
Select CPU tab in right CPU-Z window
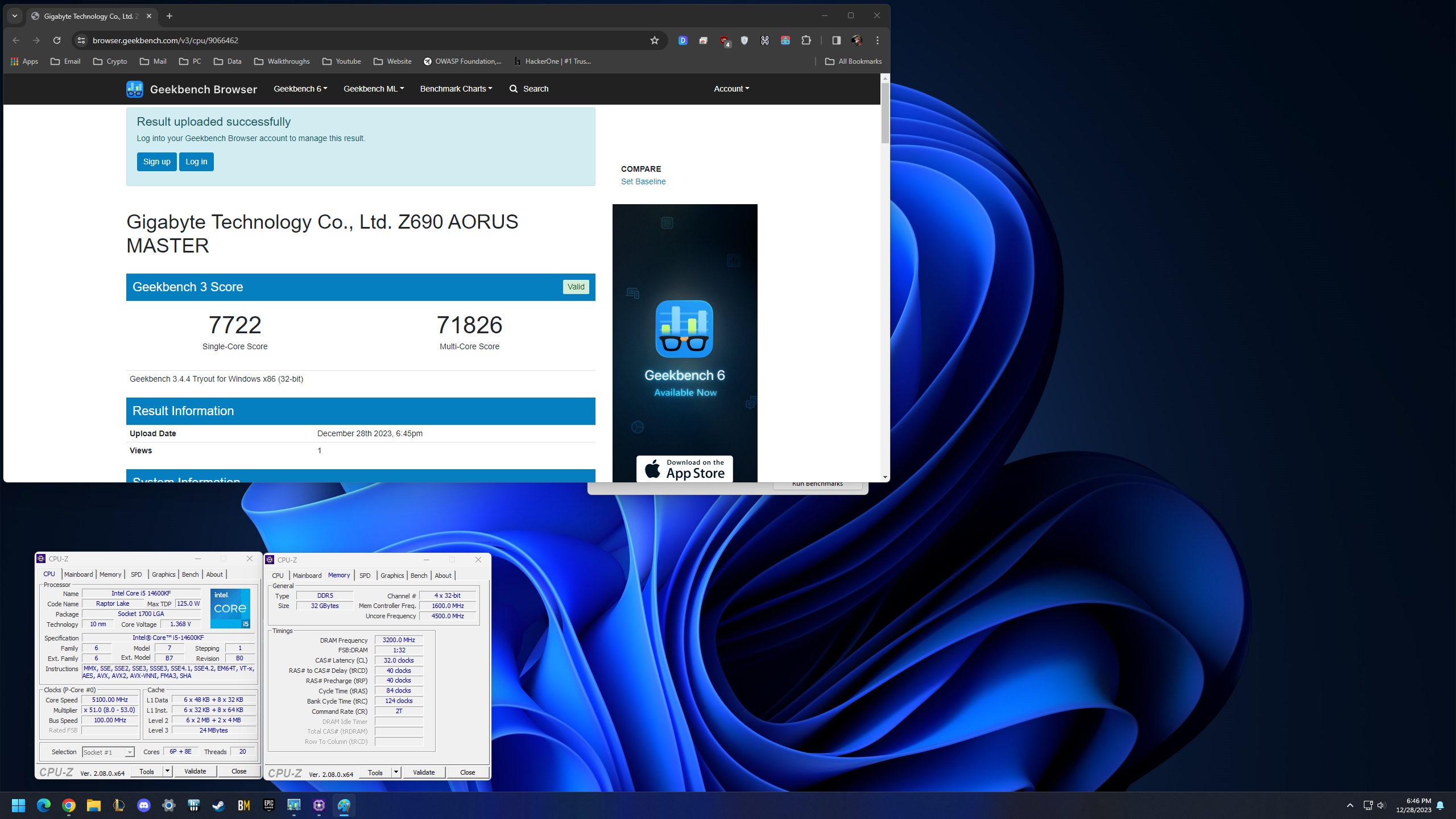click(278, 576)
